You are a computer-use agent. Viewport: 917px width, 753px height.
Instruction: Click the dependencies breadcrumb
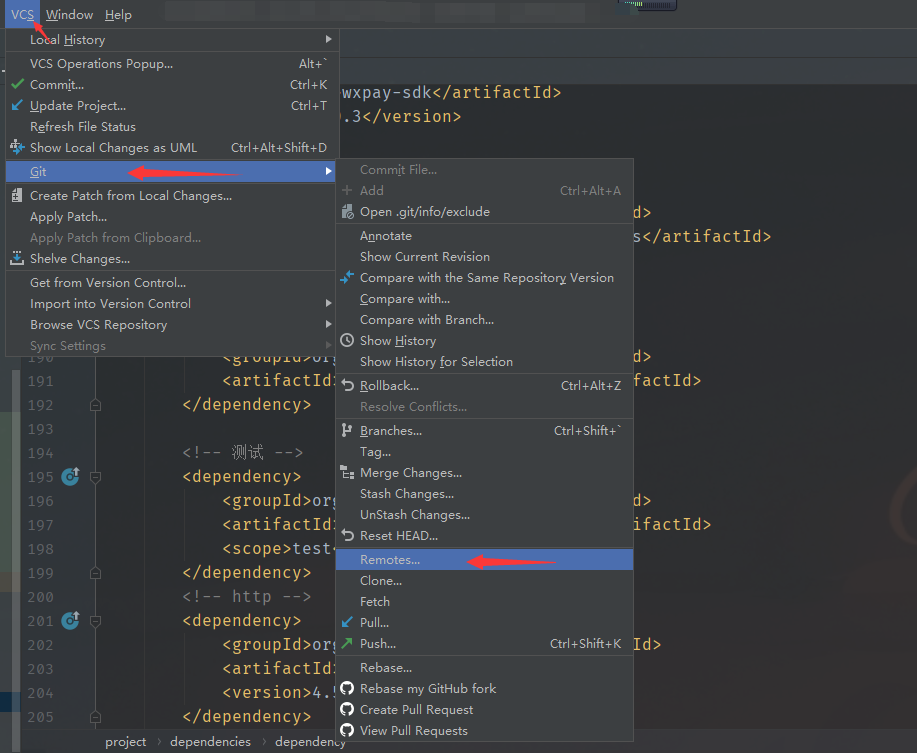[211, 741]
